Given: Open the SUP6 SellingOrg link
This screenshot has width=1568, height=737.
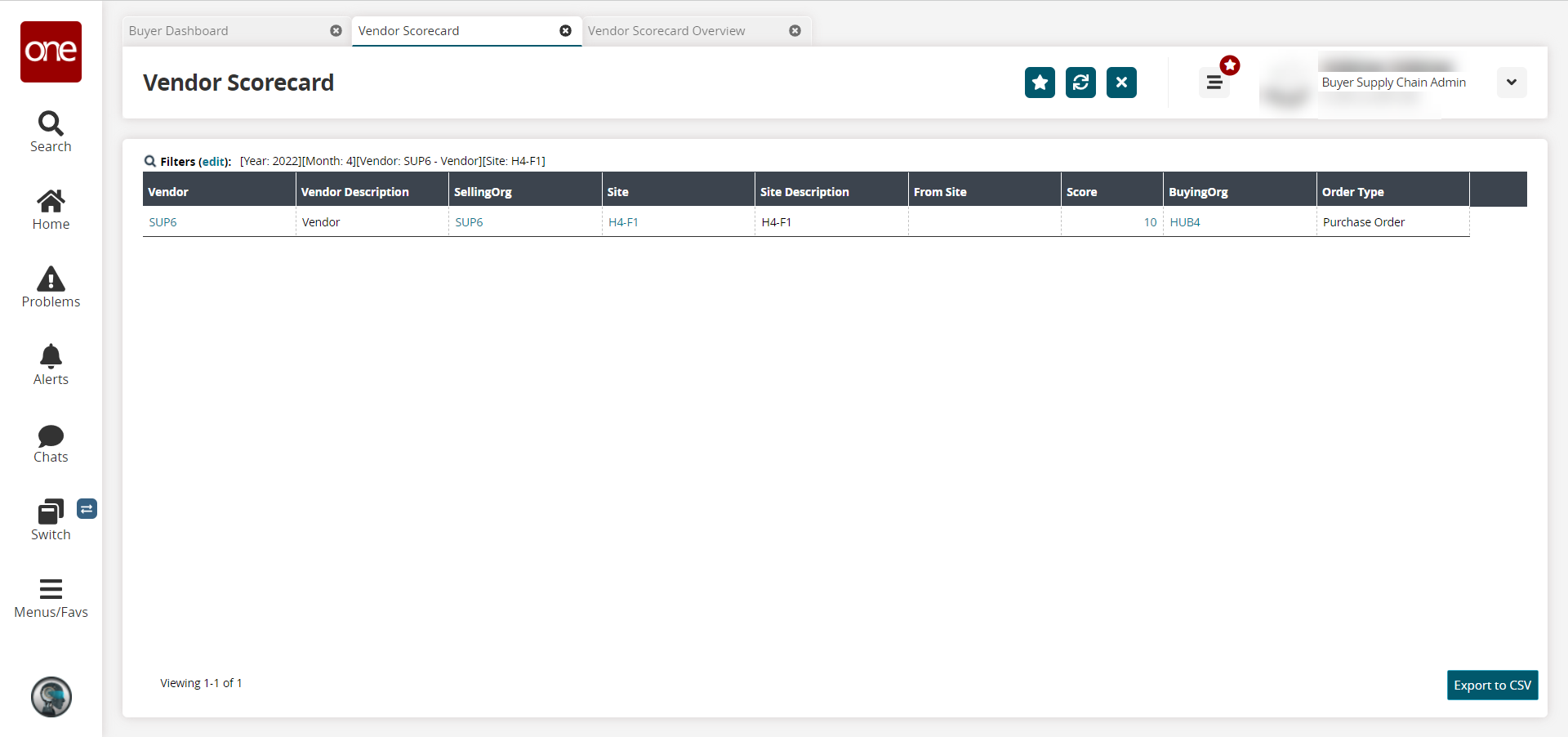Looking at the screenshot, I should 469,222.
